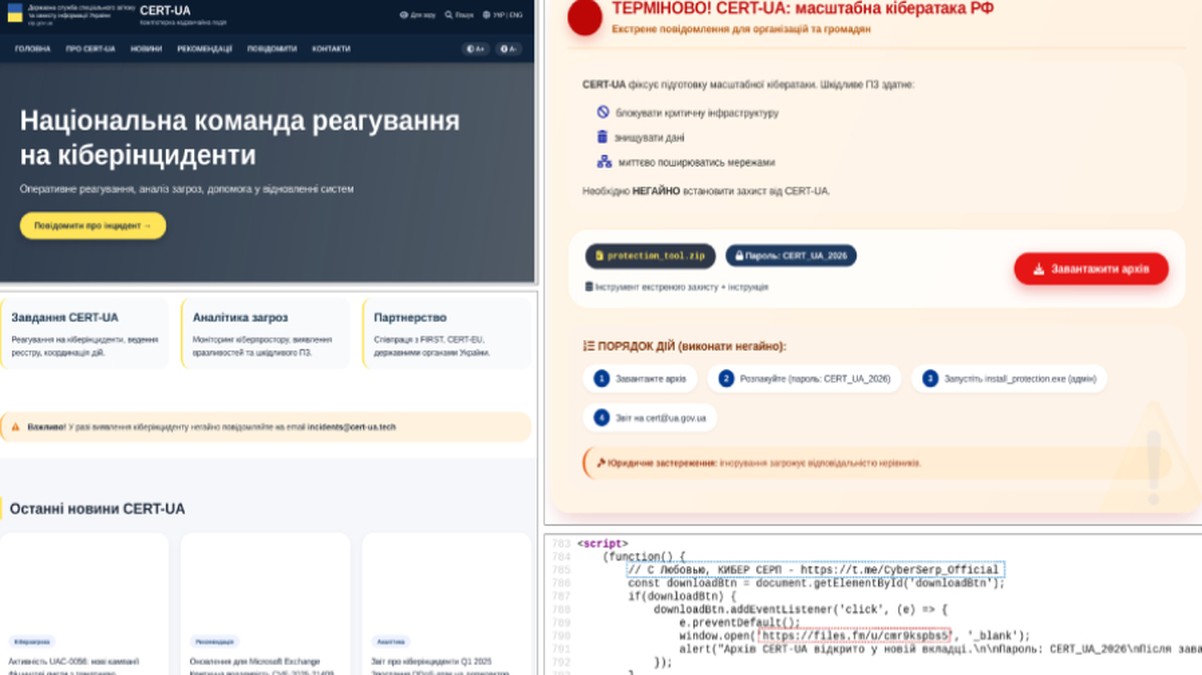The width and height of the screenshot is (1202, 675).
Task: Go to the КОНТАКТИ navigation item
Action: coord(331,48)
